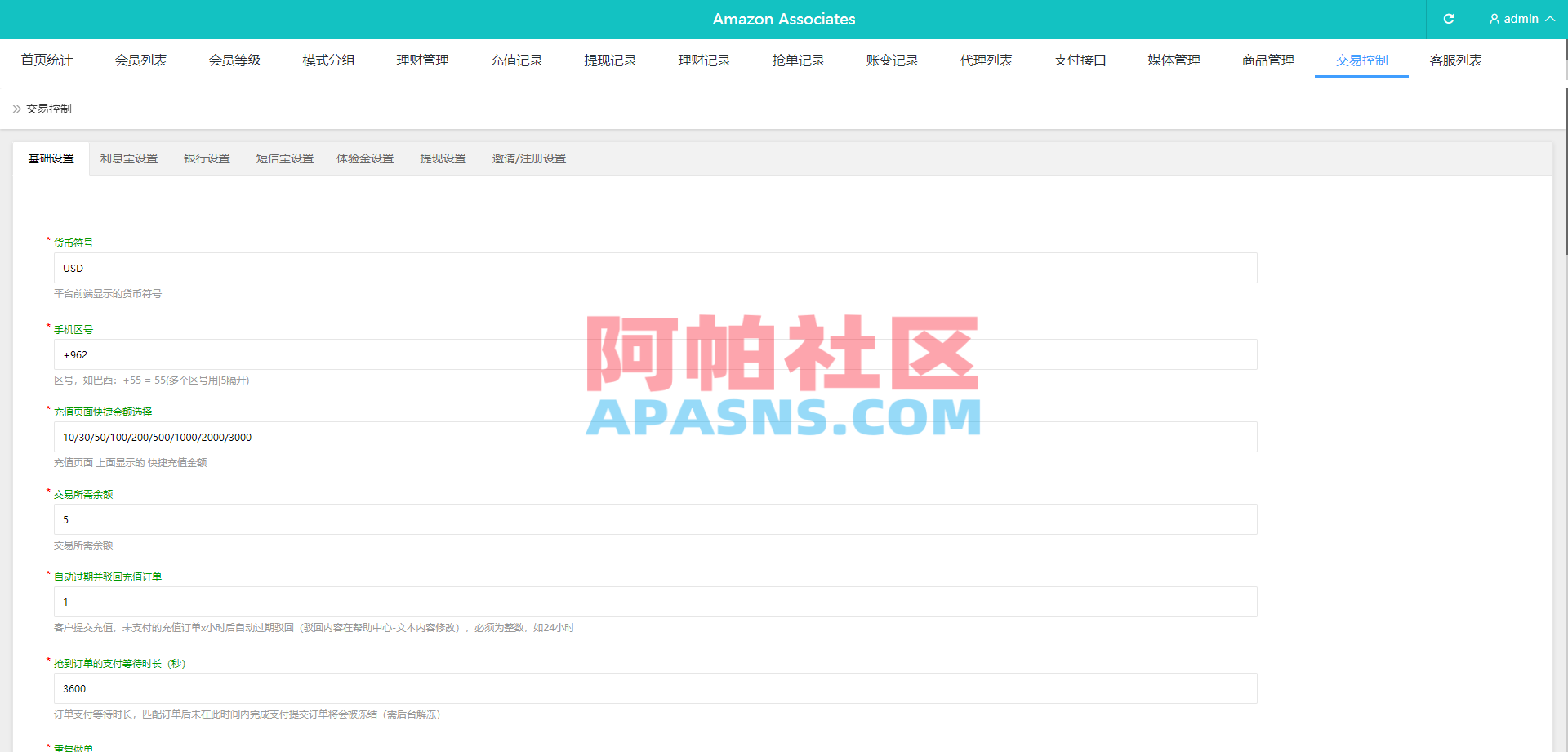Navigate to 支付接口 in the menu bar
1568x752 pixels.
[1080, 60]
